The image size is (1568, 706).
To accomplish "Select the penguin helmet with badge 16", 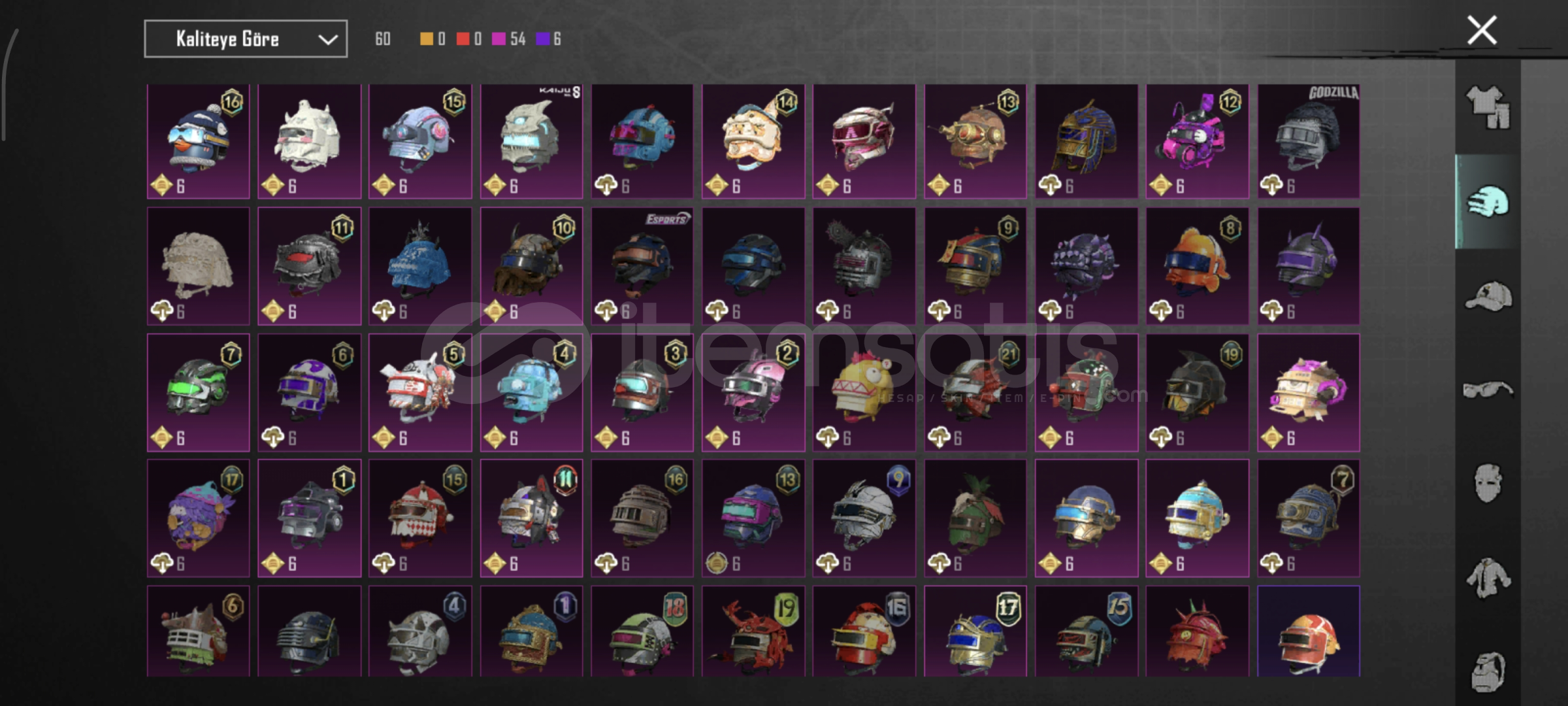I will point(199,141).
